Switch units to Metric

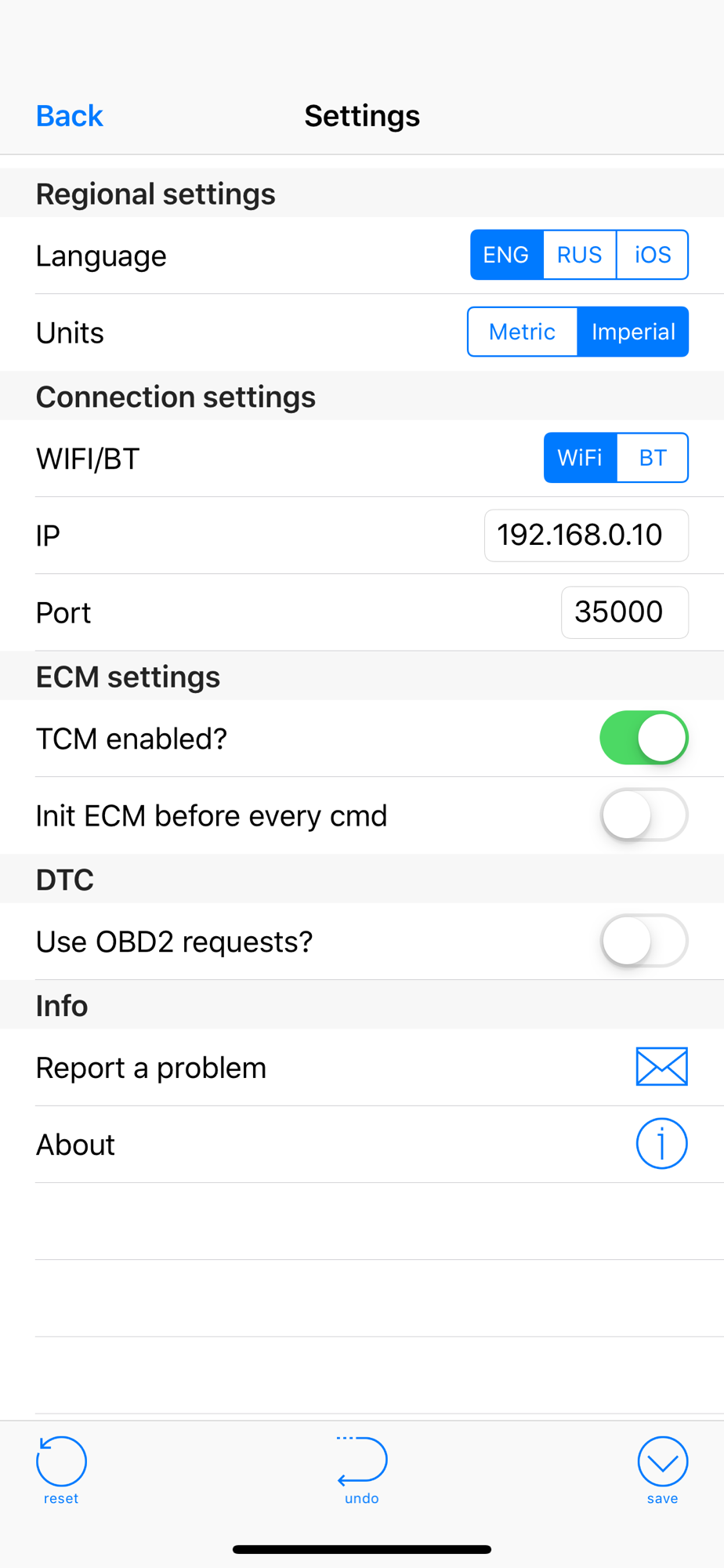tap(523, 332)
